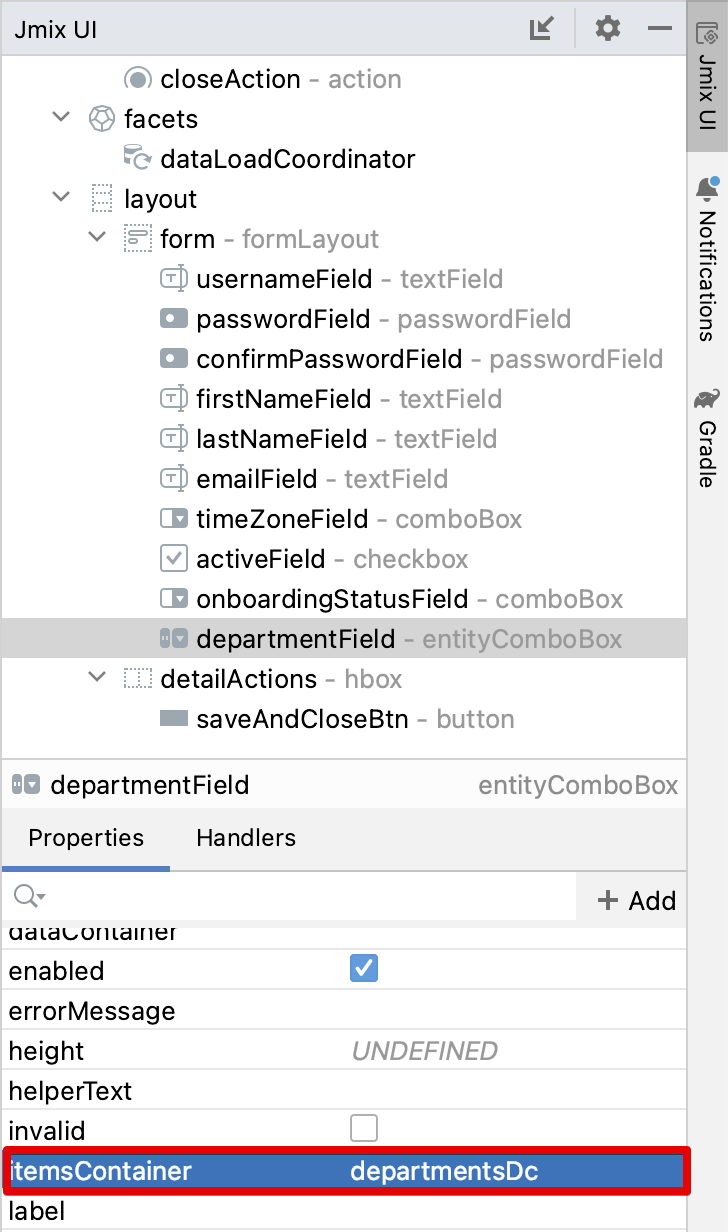Select the dataLoadCoordinator facet icon
This screenshot has width=728, height=1232.
click(137, 159)
